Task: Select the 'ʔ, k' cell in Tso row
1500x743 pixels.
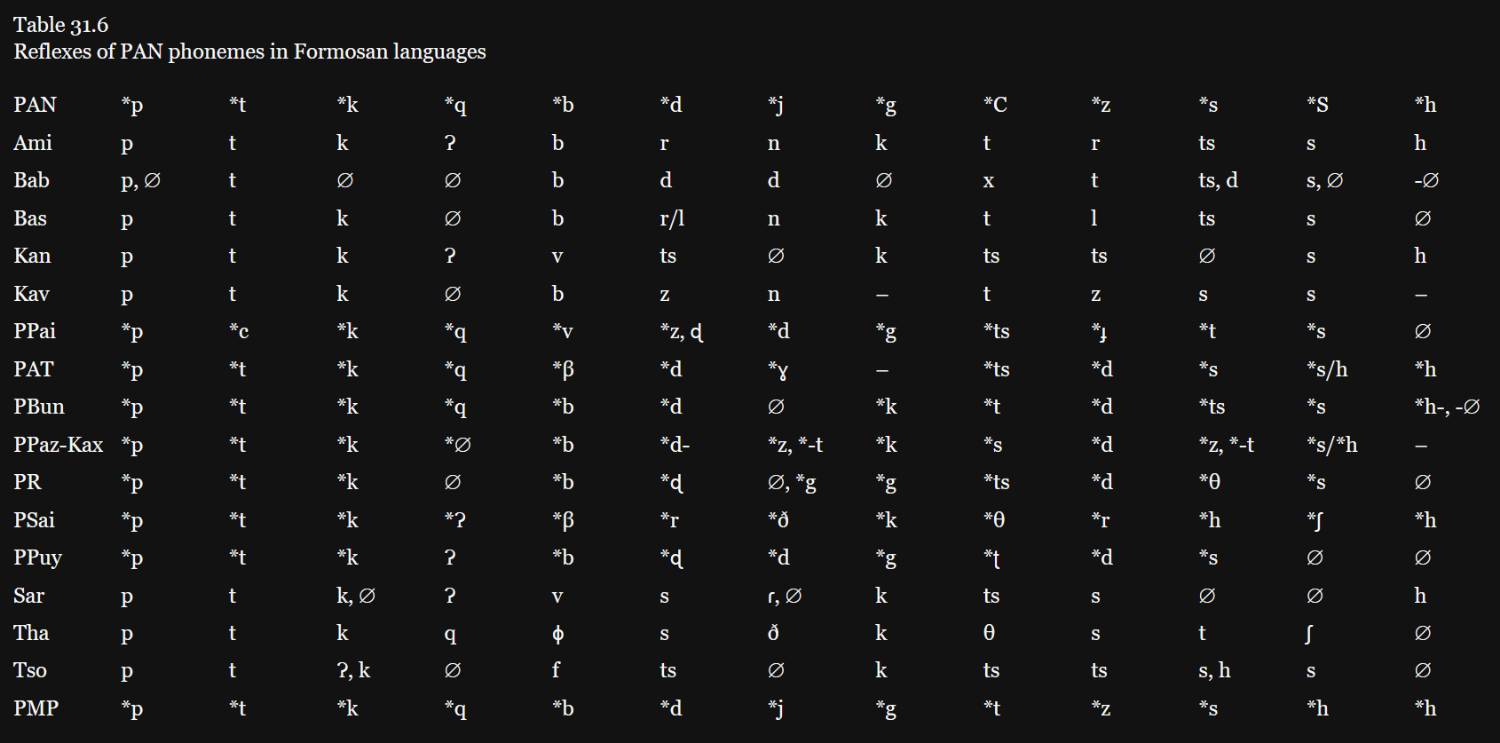Action: coord(353,671)
